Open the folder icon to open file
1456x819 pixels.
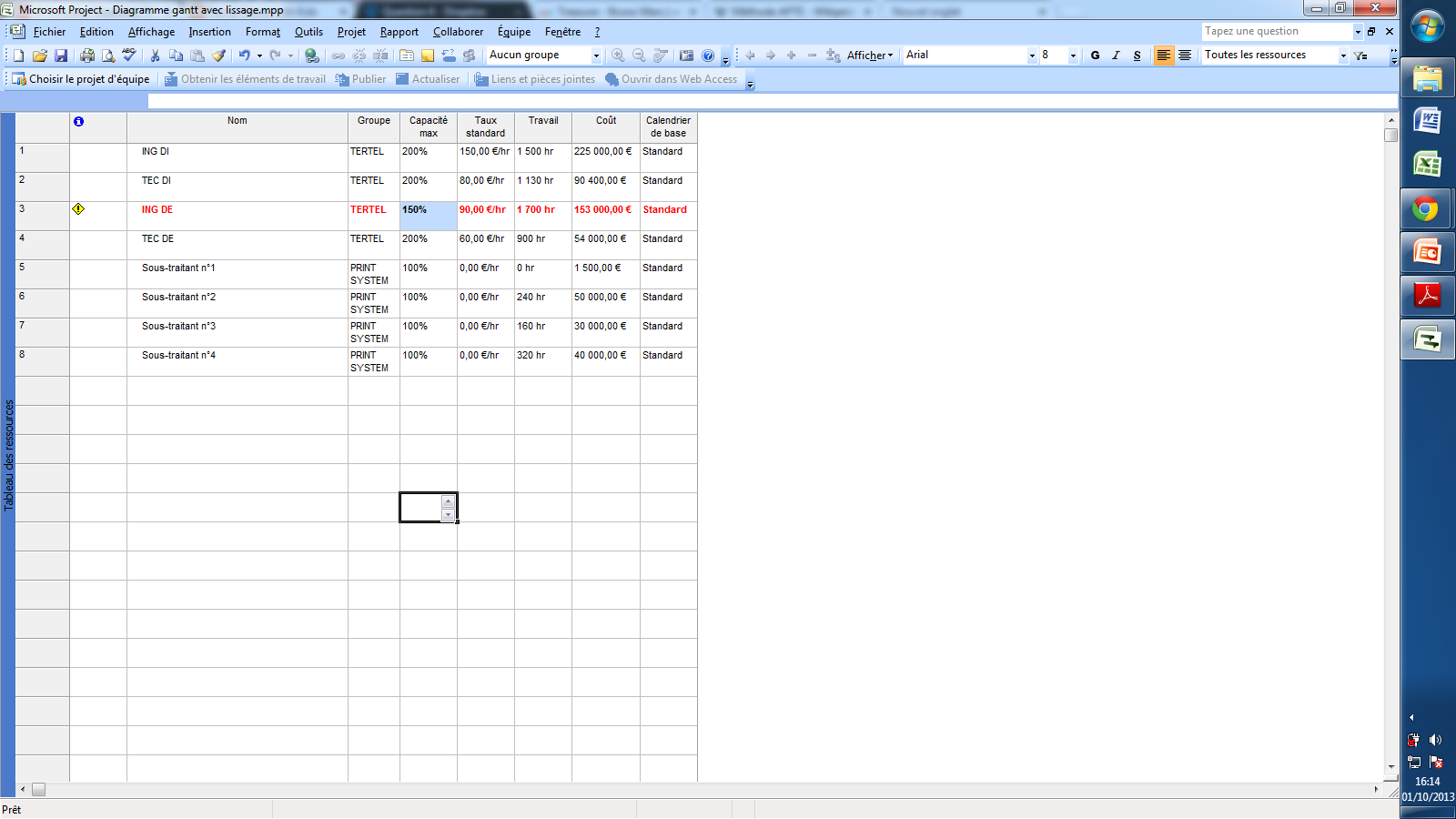[39, 56]
